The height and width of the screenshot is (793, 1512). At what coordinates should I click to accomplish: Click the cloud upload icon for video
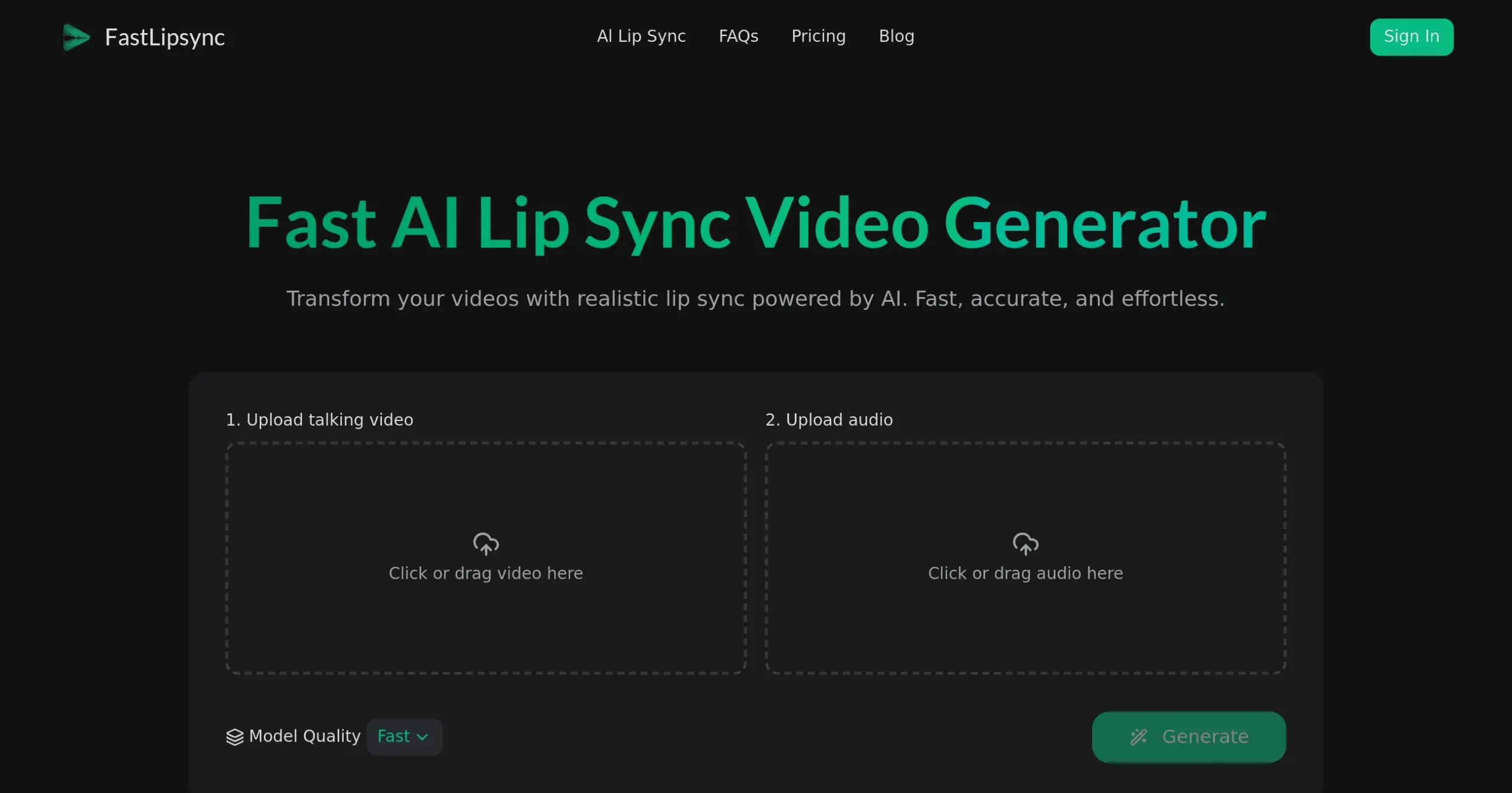tap(485, 544)
